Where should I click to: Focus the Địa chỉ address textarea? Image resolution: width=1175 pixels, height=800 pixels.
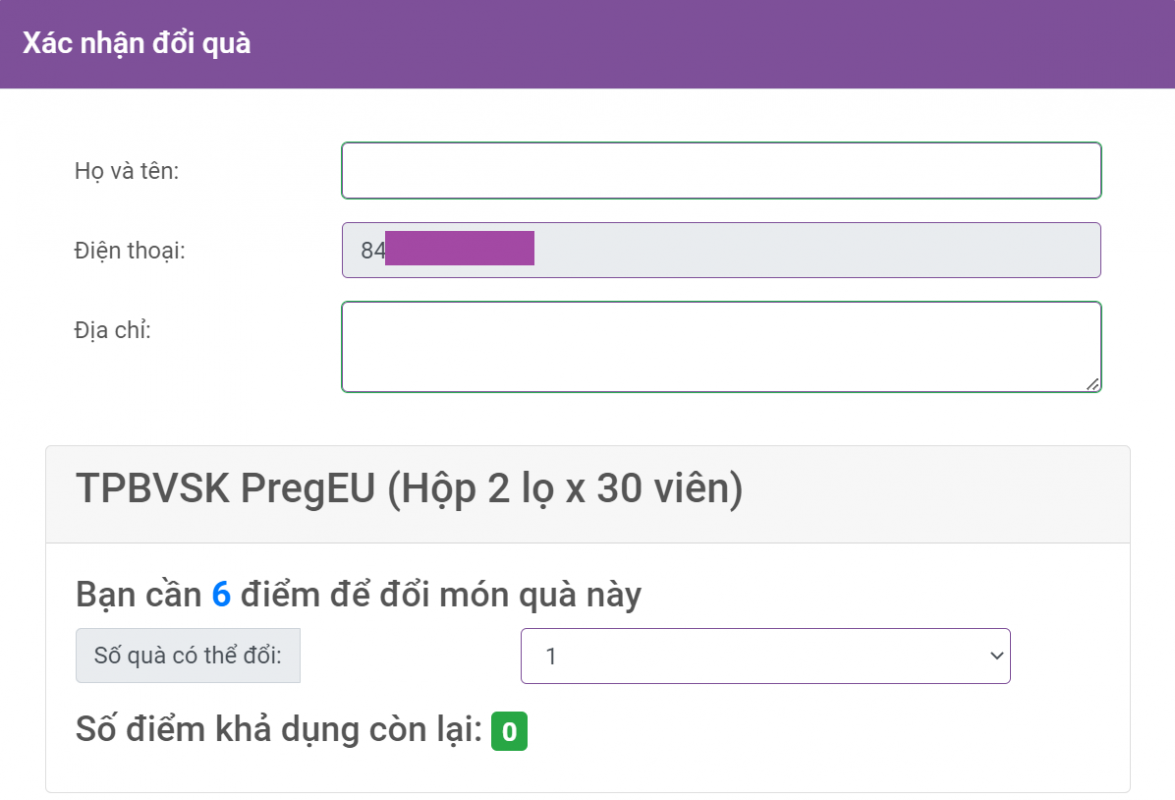click(720, 346)
